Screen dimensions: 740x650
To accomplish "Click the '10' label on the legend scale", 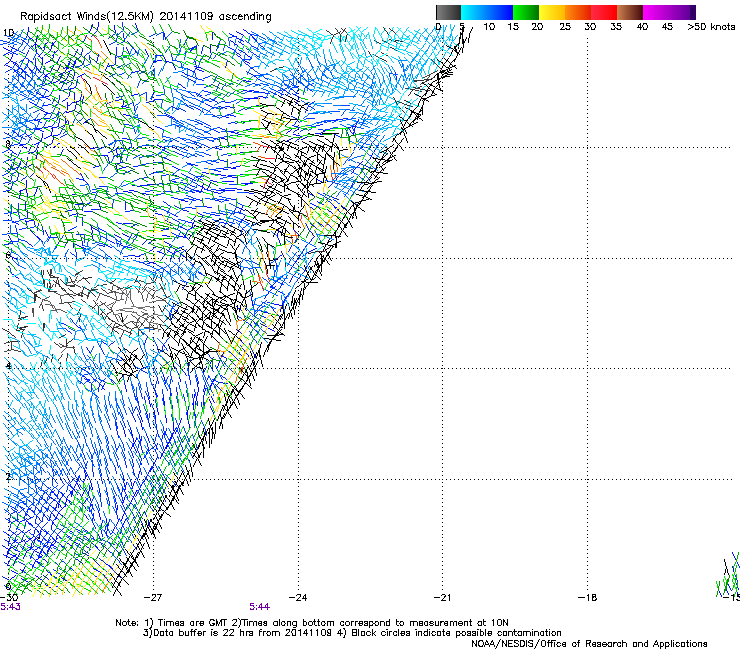I will [x=489, y=27].
